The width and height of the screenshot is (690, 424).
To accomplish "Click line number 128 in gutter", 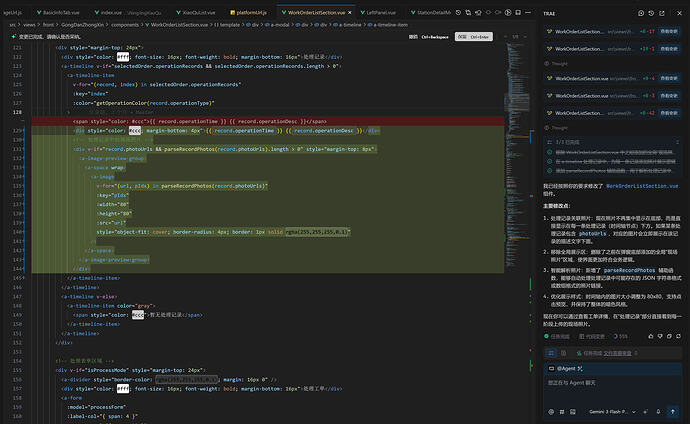I will [17, 112].
